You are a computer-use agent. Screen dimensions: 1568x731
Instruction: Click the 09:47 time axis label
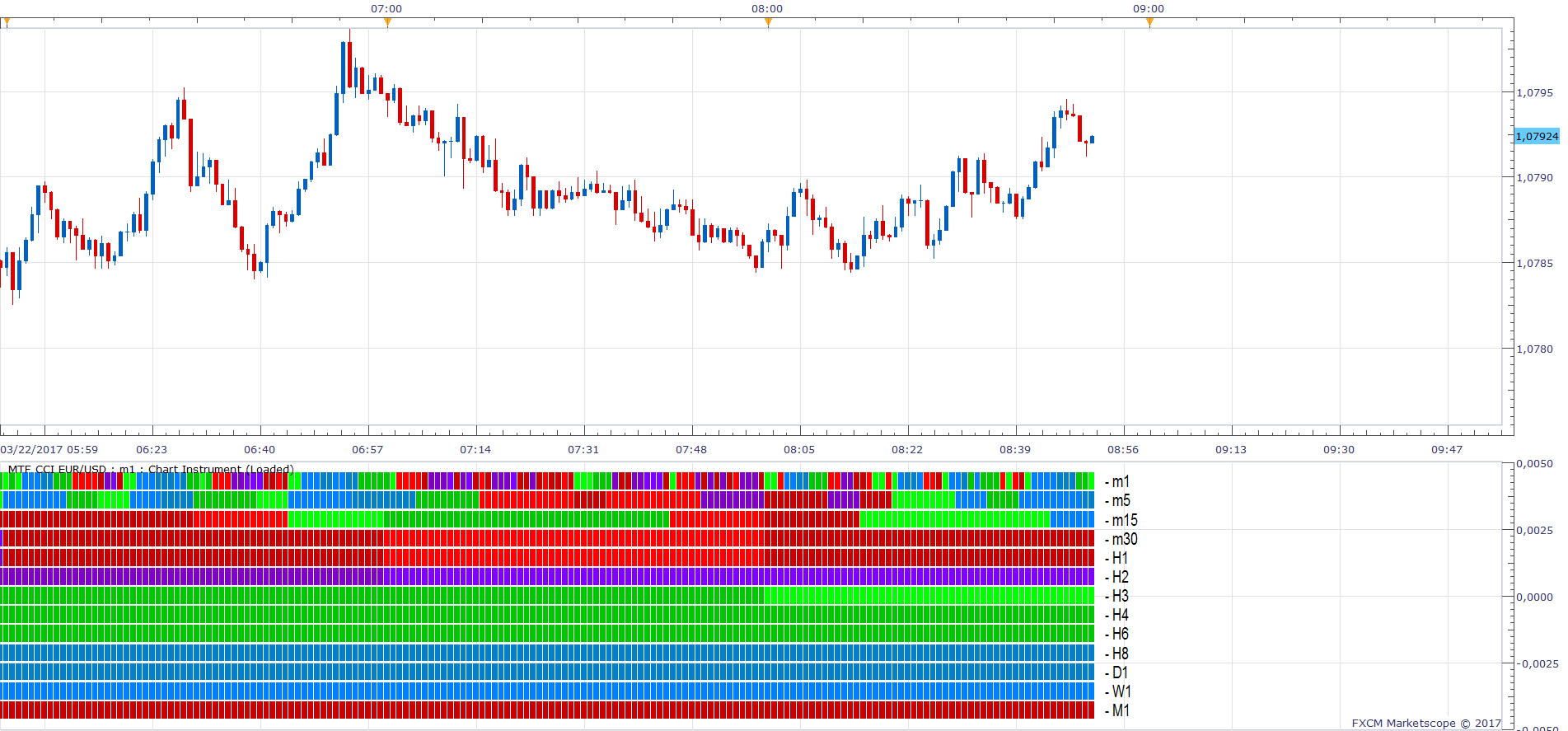tap(1447, 449)
